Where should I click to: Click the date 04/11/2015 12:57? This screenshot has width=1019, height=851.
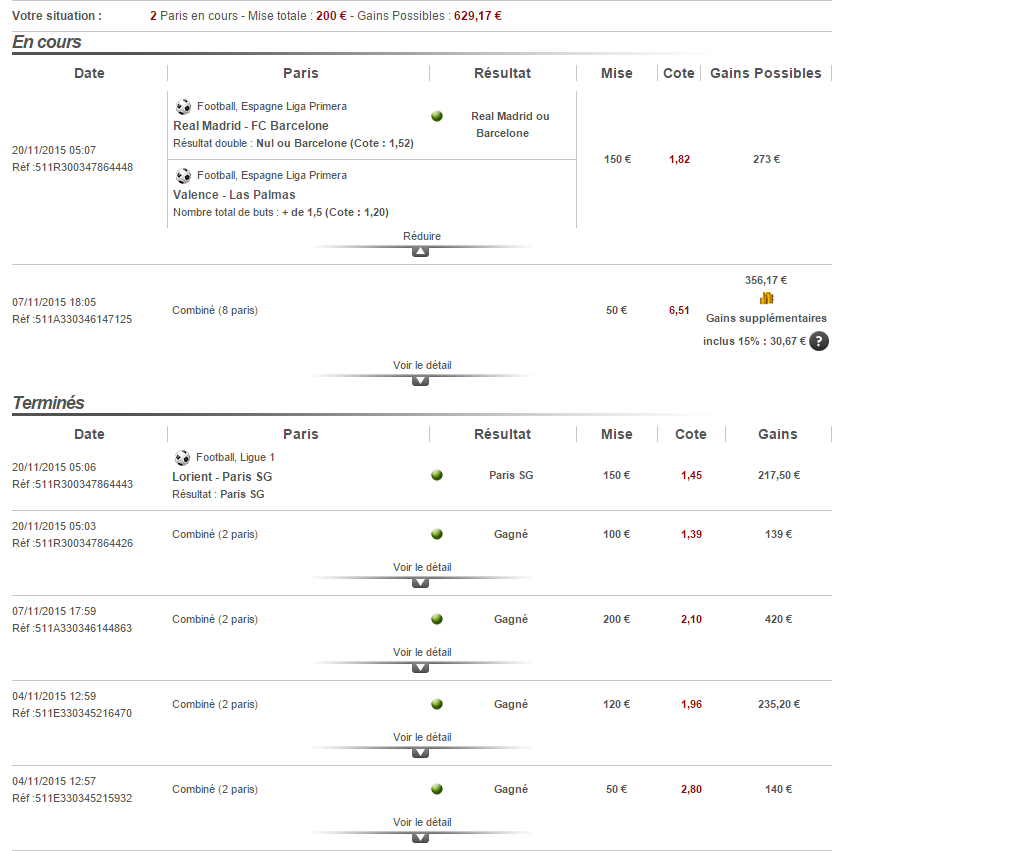tap(54, 781)
